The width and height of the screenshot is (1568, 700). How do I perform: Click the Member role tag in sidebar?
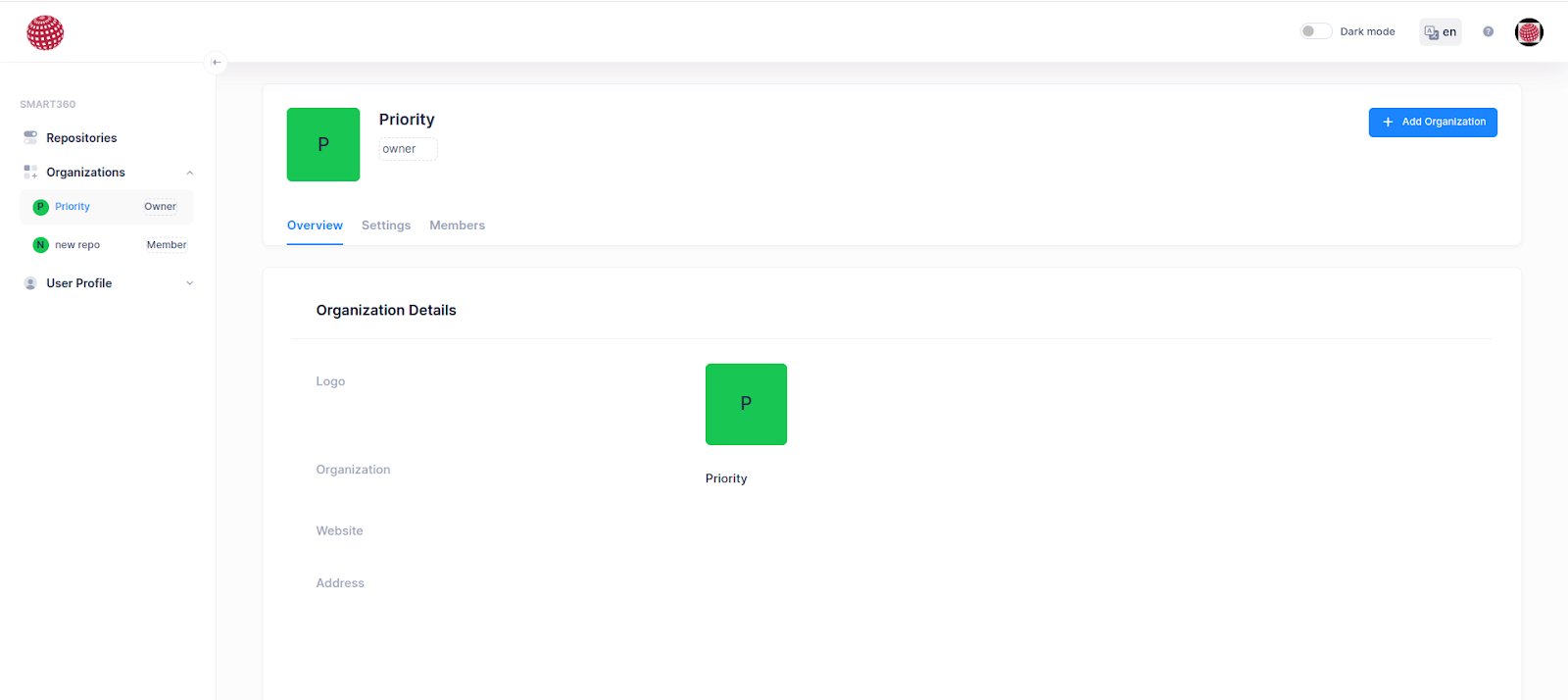[x=167, y=245]
